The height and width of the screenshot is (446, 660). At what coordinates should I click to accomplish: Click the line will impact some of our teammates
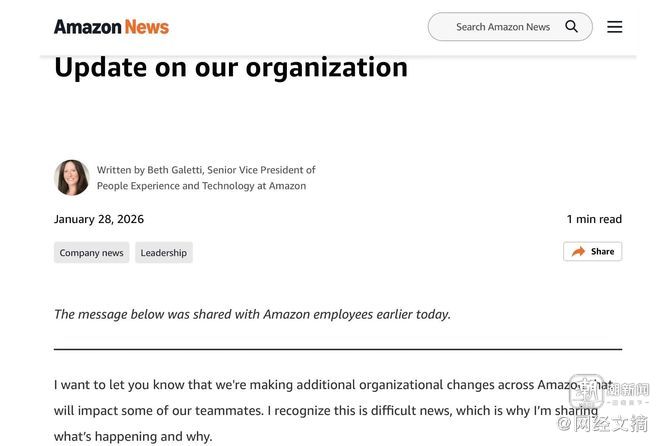tap(158, 411)
